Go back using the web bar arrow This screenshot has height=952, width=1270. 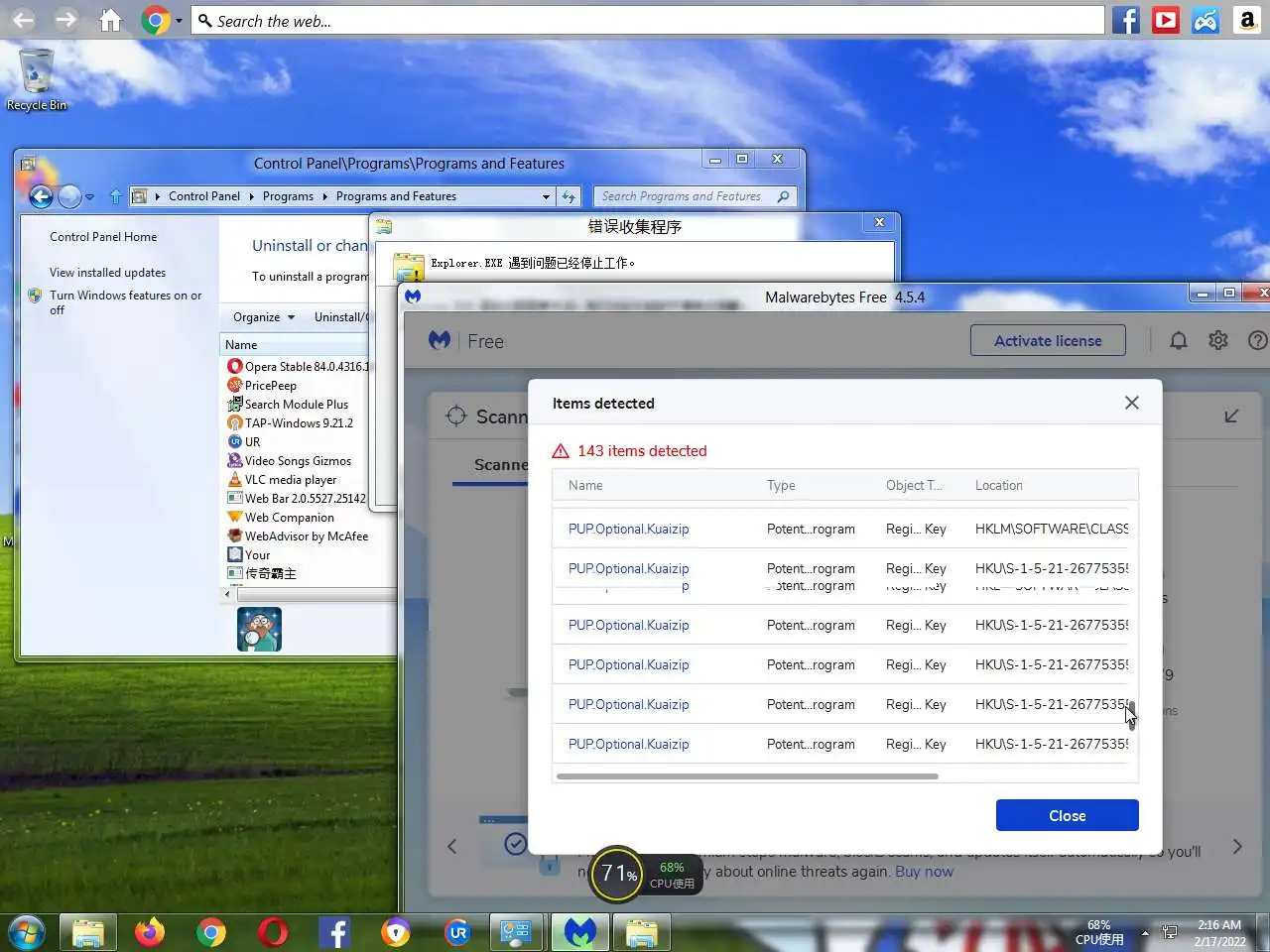tap(23, 20)
